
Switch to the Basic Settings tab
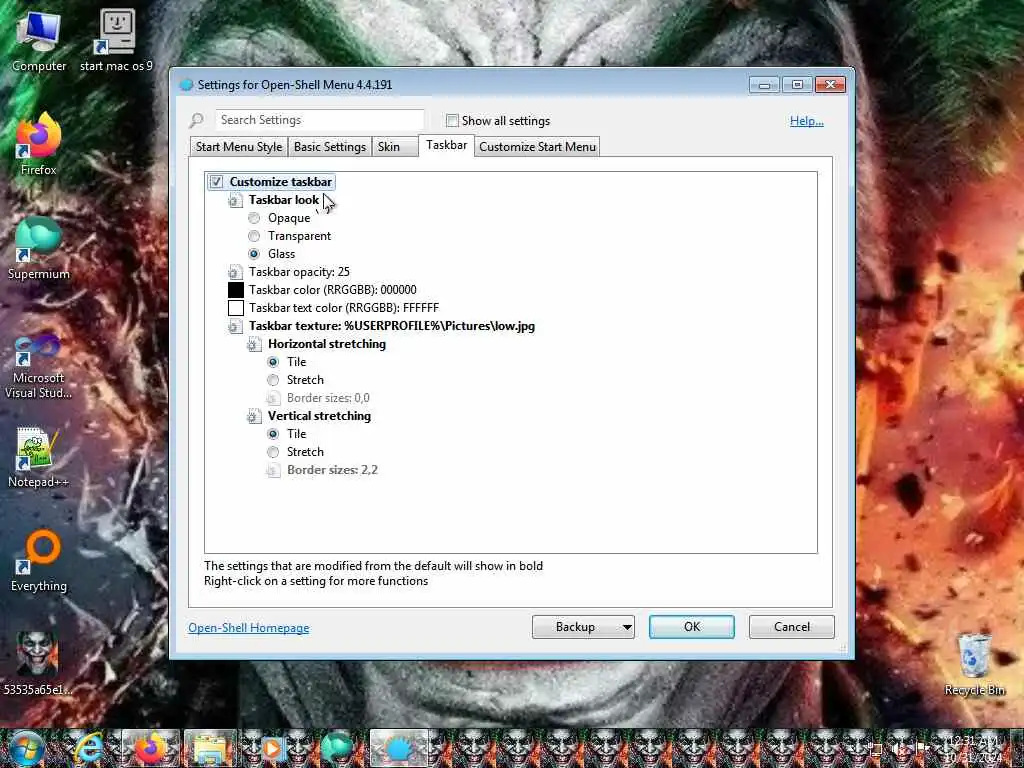coord(330,147)
